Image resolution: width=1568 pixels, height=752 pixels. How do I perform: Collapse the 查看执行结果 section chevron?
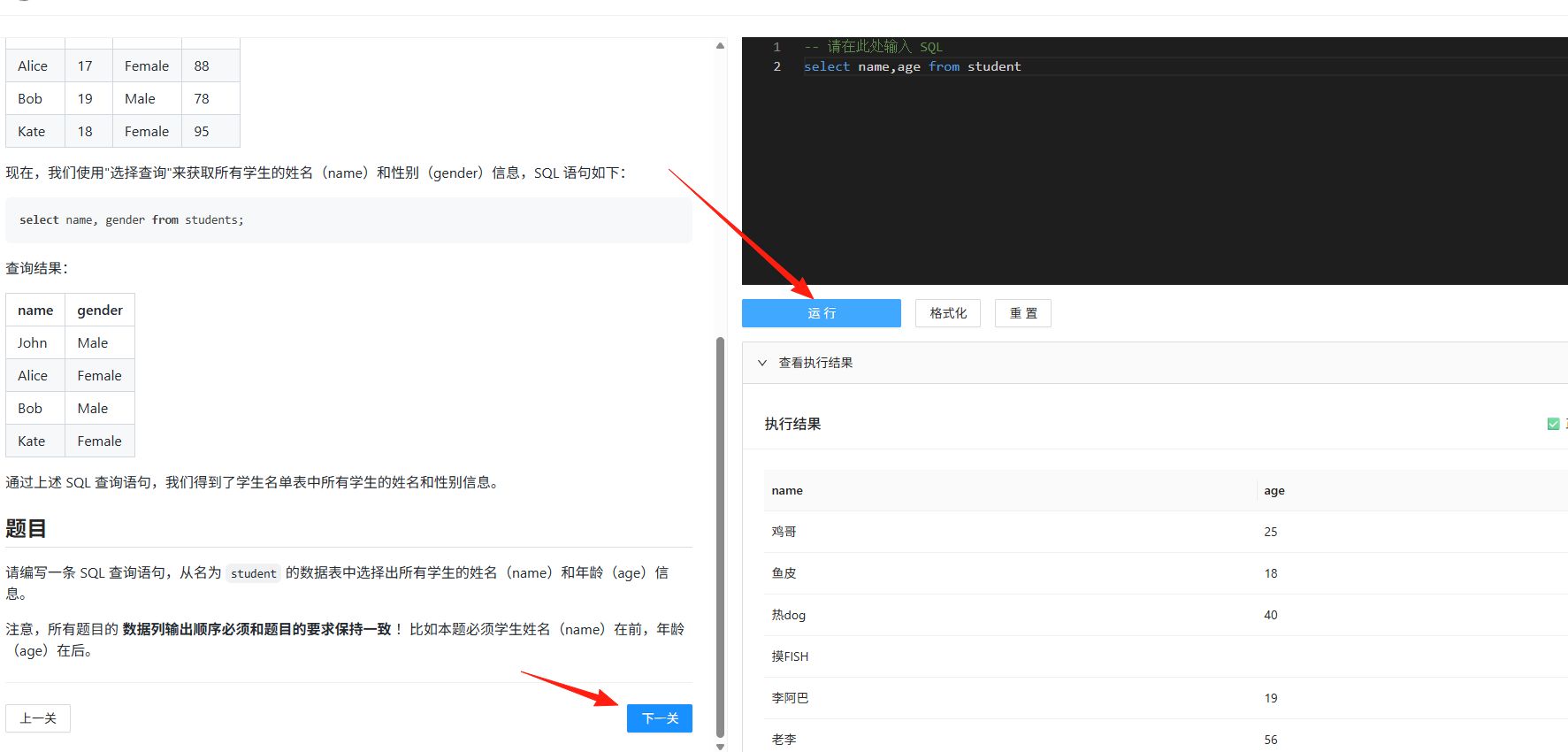coord(762,363)
